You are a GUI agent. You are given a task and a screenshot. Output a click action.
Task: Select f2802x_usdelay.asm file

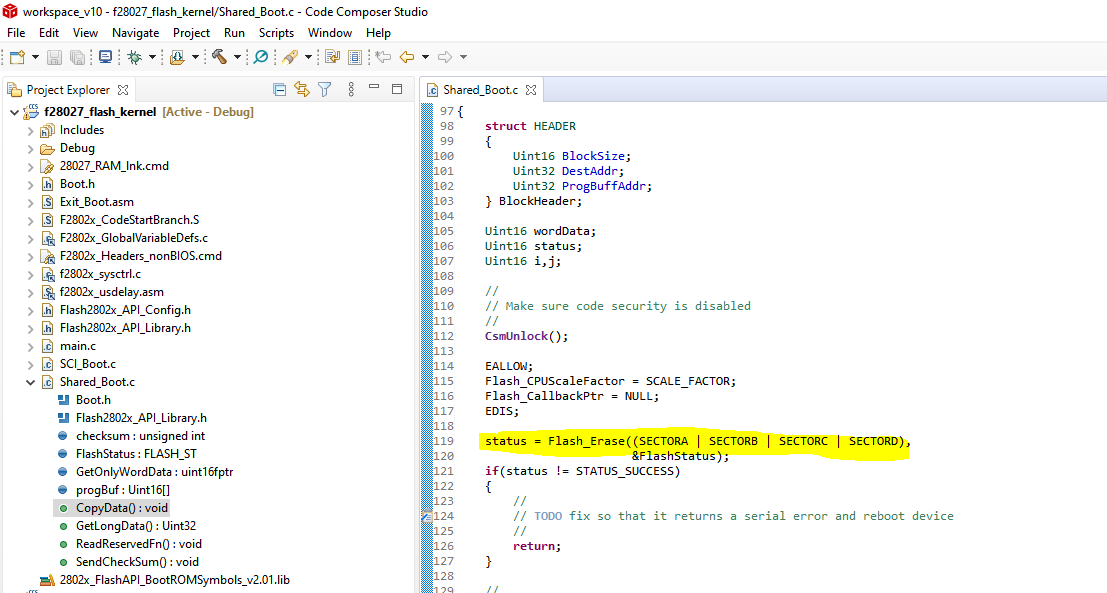(x=112, y=292)
